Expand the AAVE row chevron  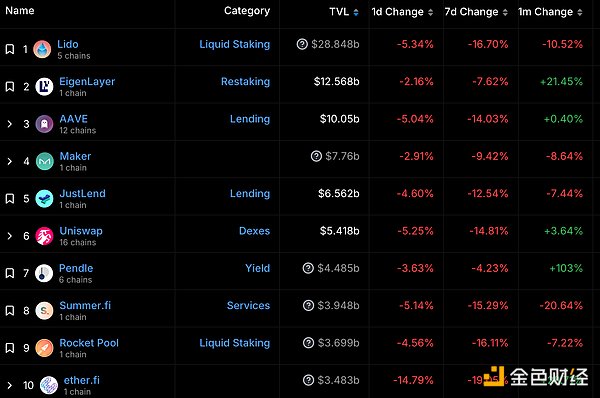(x=10, y=124)
